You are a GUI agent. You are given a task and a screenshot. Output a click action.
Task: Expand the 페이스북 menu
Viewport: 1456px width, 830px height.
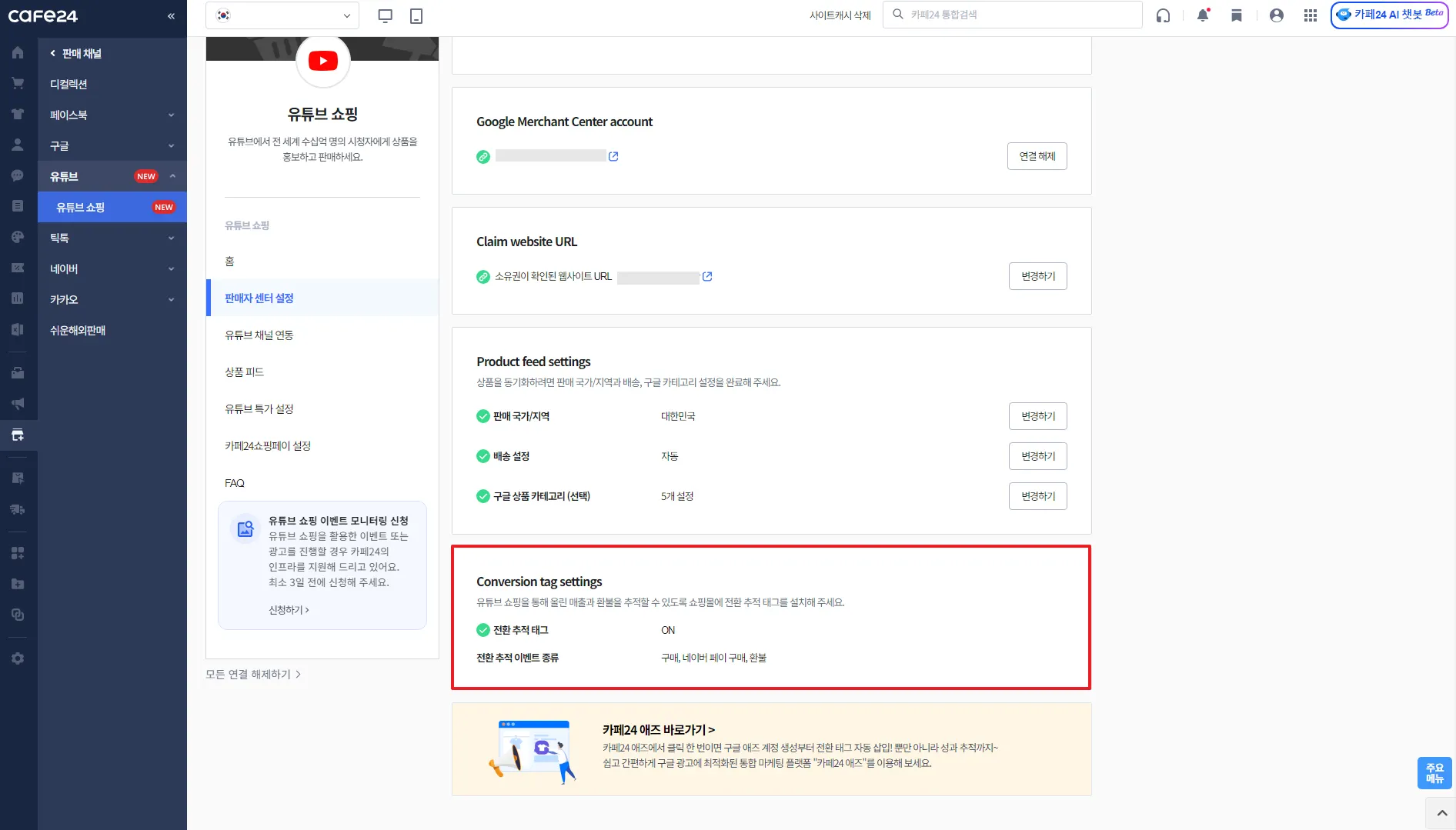[x=112, y=115]
